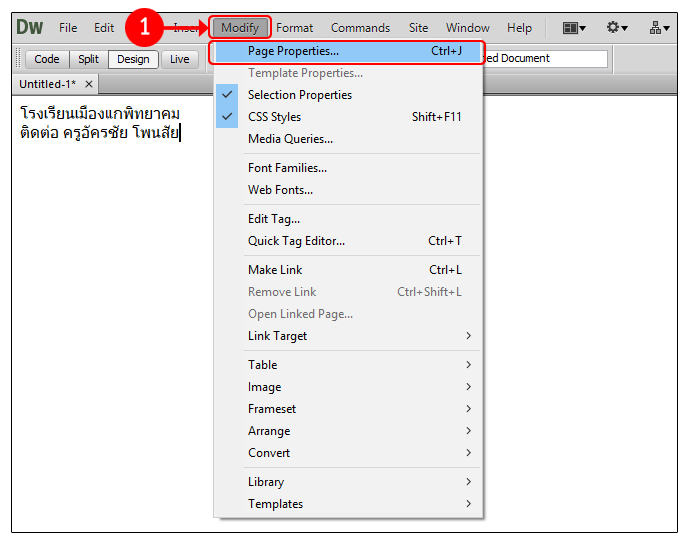The width and height of the screenshot is (691, 539).
Task: Select Page Properties menu item
Action: tap(293, 51)
